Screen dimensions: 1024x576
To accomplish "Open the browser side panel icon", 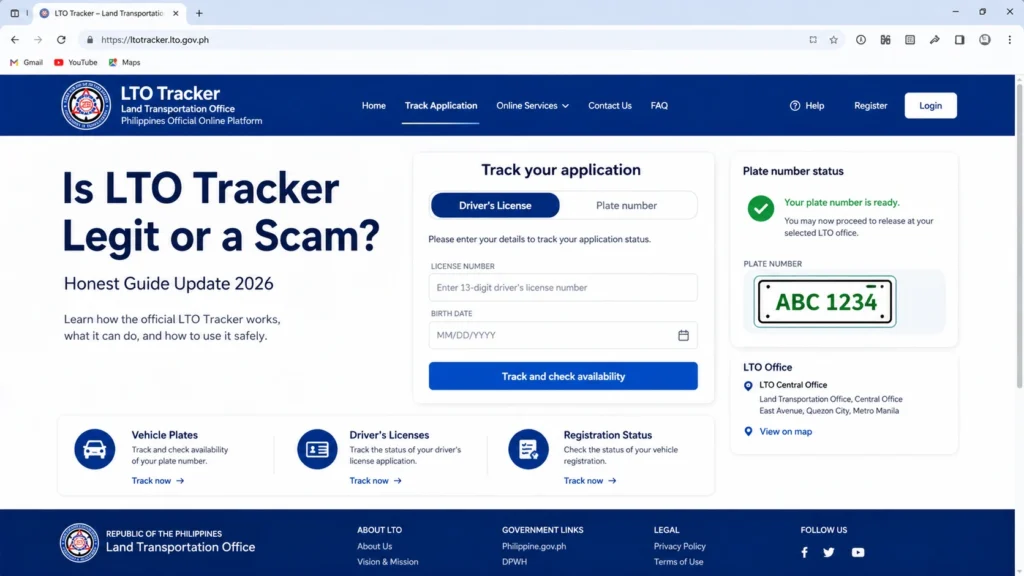I will [959, 40].
